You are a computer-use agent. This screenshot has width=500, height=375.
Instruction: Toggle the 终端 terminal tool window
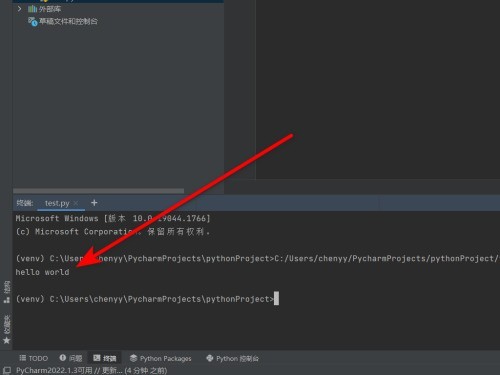coord(105,358)
